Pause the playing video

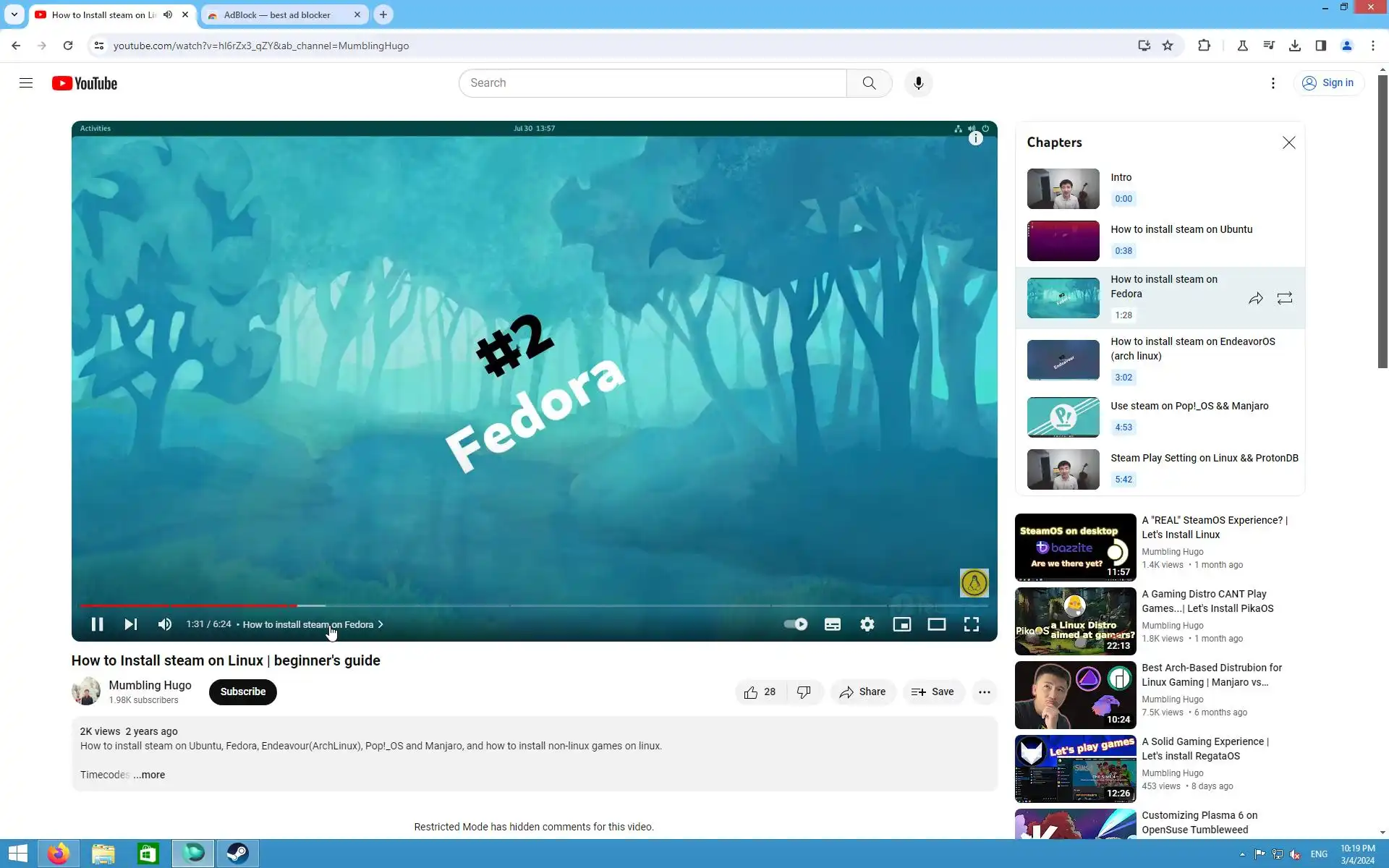coord(97,624)
